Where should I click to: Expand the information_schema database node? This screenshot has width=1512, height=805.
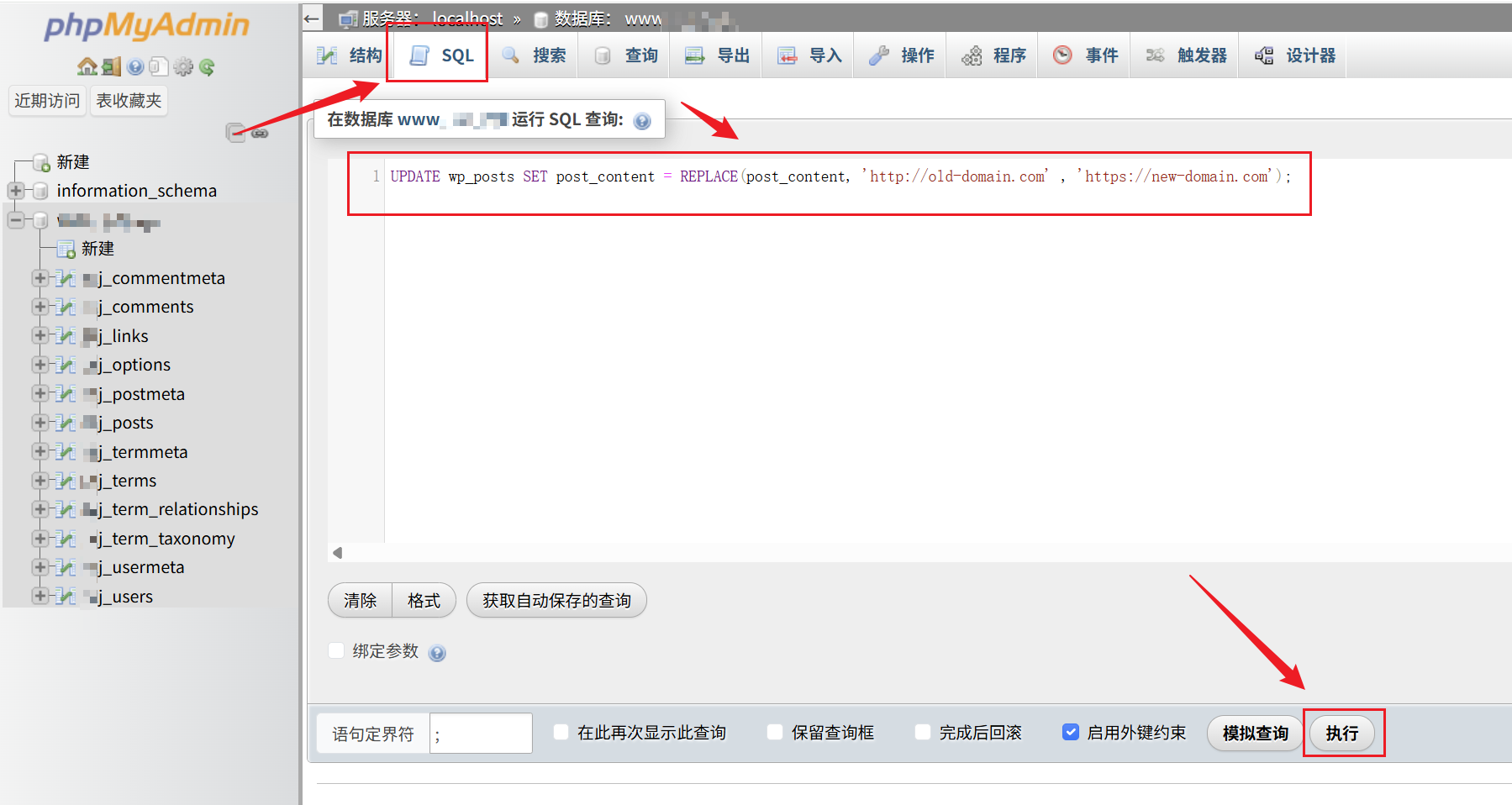pos(15,191)
